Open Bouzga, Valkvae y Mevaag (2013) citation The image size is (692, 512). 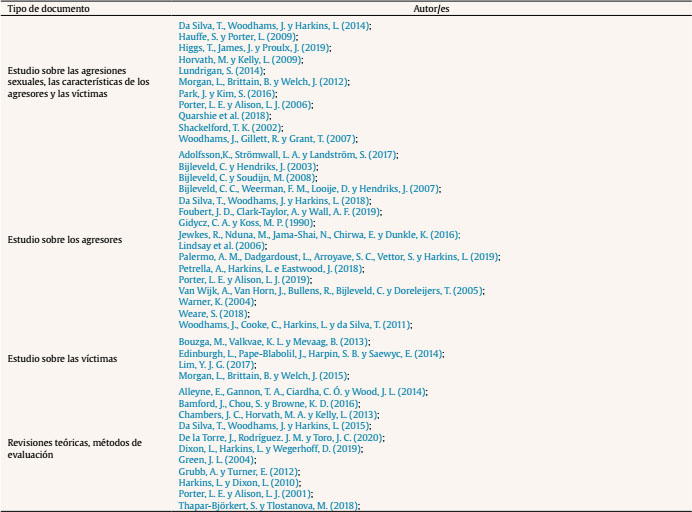[274, 342]
